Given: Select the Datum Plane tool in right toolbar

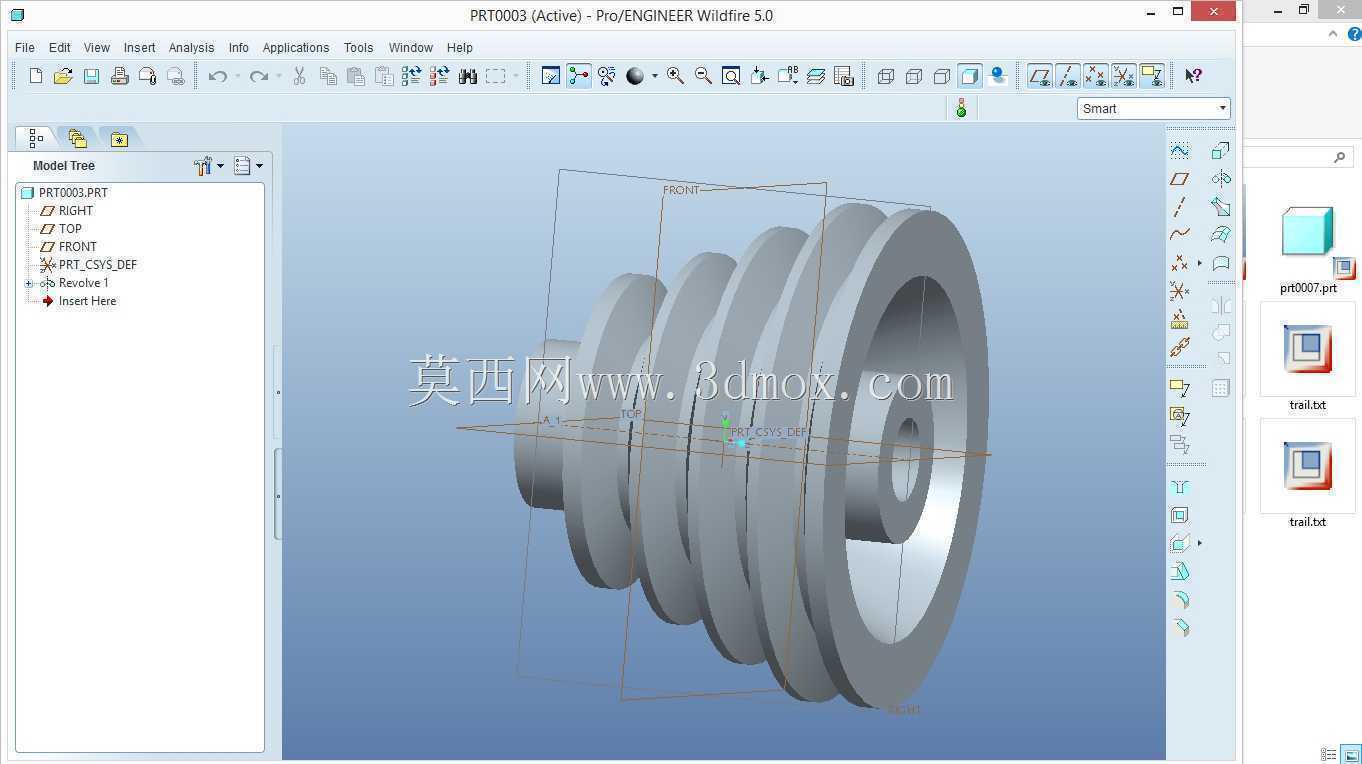Looking at the screenshot, I should tap(1180, 178).
